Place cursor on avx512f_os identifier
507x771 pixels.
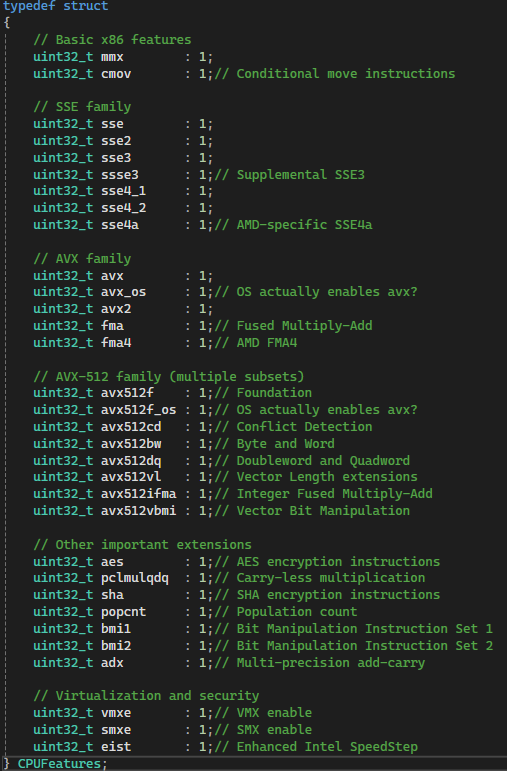pos(139,410)
